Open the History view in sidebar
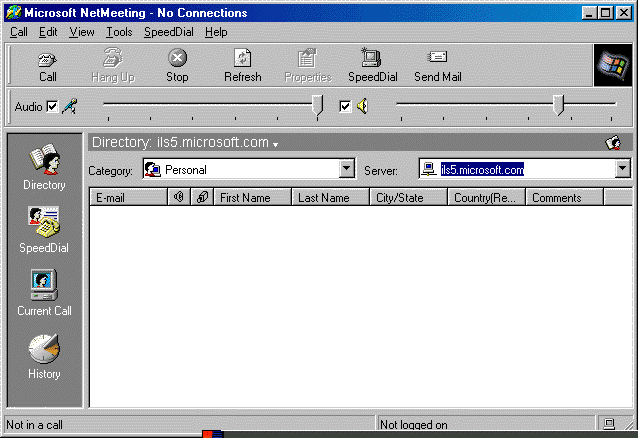 point(44,357)
